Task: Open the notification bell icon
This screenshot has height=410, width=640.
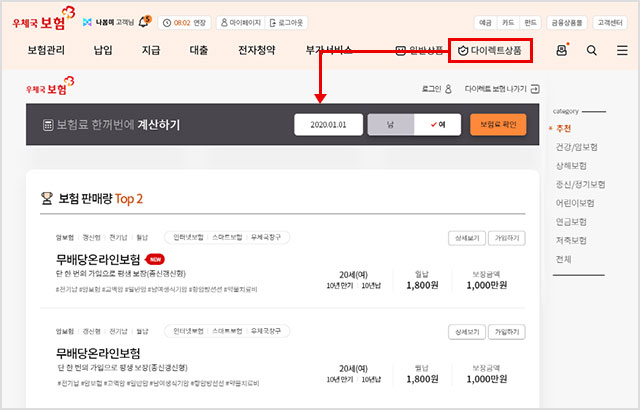Action: tap(144, 22)
